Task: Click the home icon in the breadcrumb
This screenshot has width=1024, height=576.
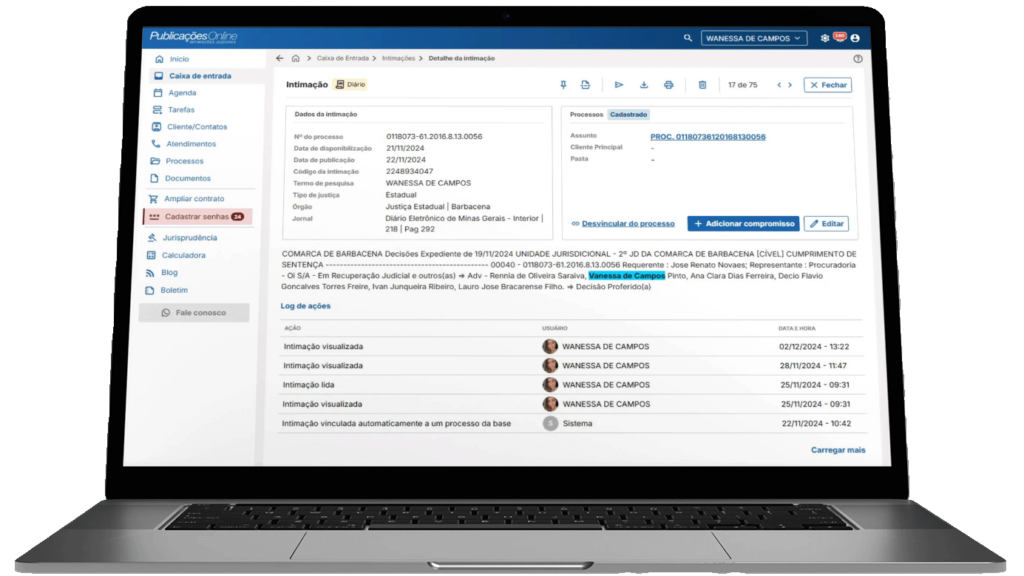Action: pyautogui.click(x=295, y=58)
